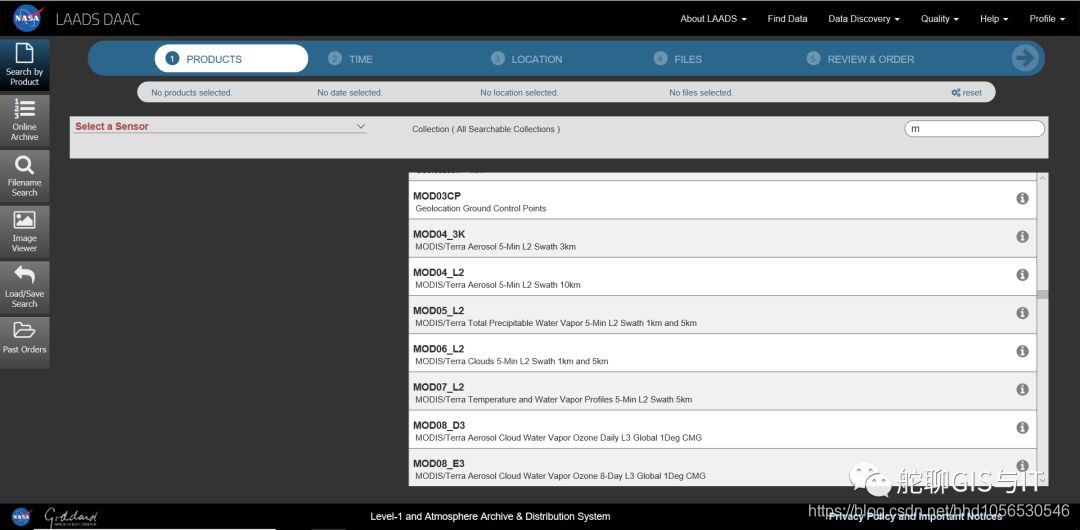Go to the Files step tab
Viewport: 1080px width, 530px height.
click(x=678, y=59)
